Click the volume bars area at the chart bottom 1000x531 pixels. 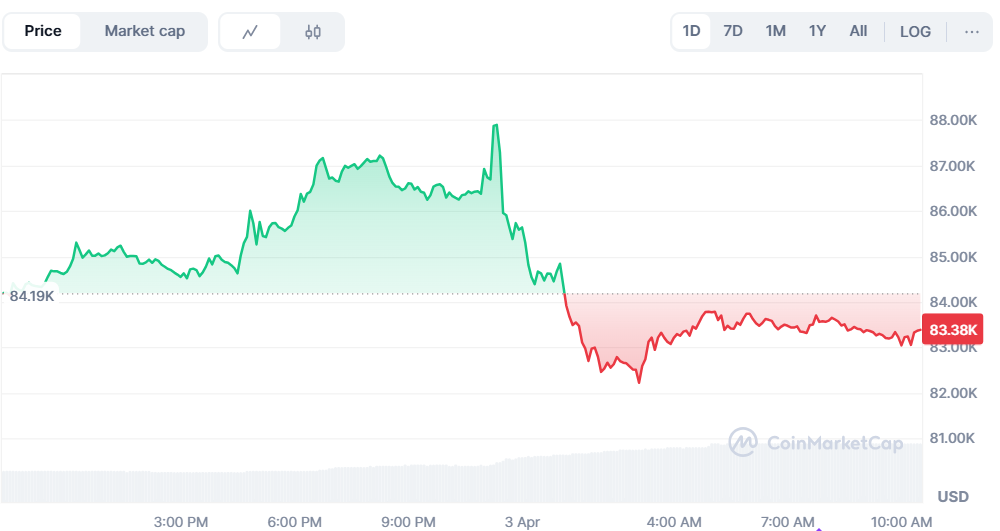coord(460,478)
